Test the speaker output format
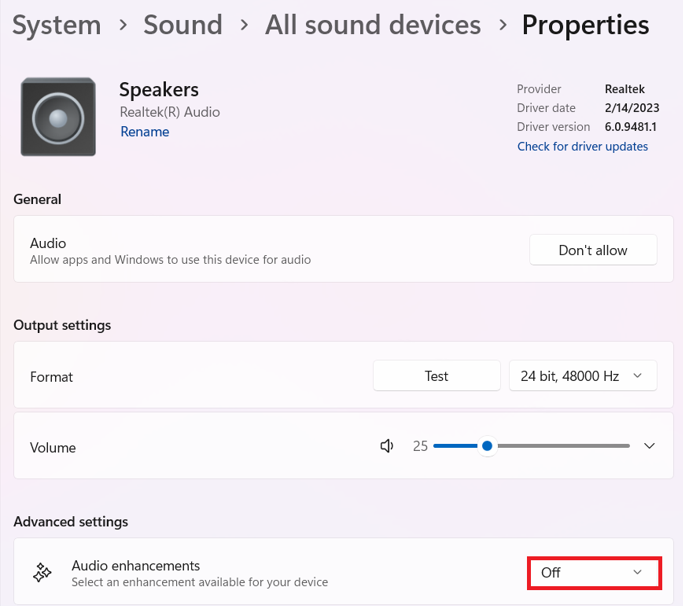This screenshot has height=606, width=683. [436, 376]
